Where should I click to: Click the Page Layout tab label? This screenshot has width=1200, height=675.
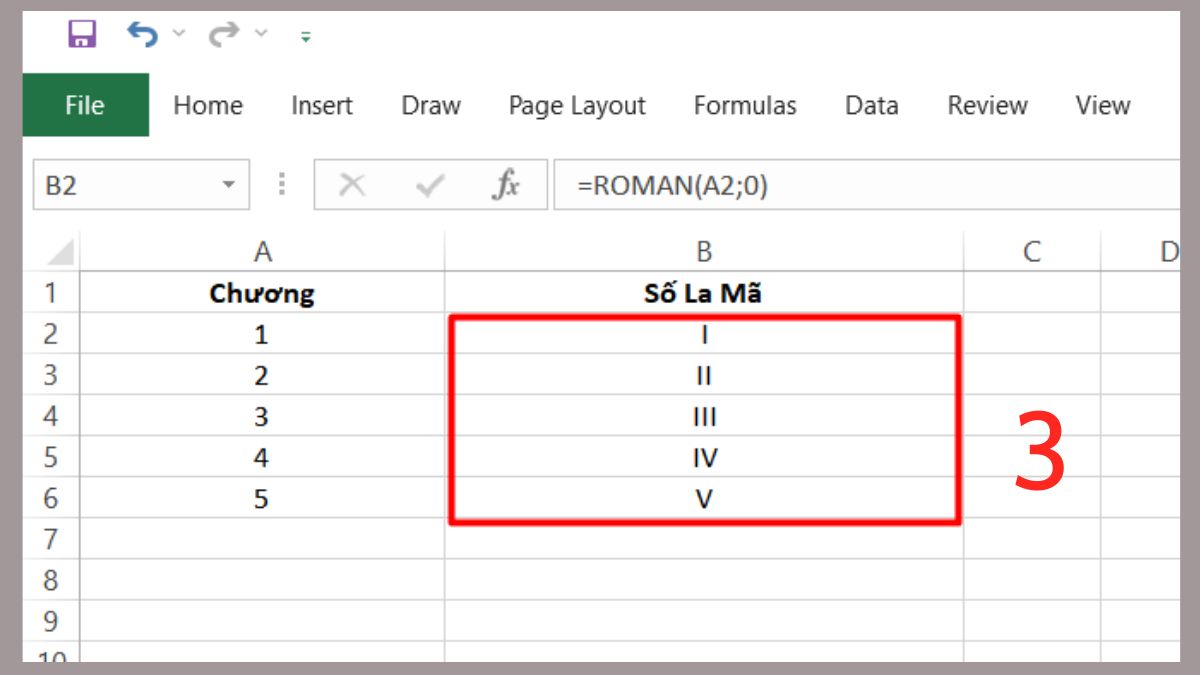point(577,105)
